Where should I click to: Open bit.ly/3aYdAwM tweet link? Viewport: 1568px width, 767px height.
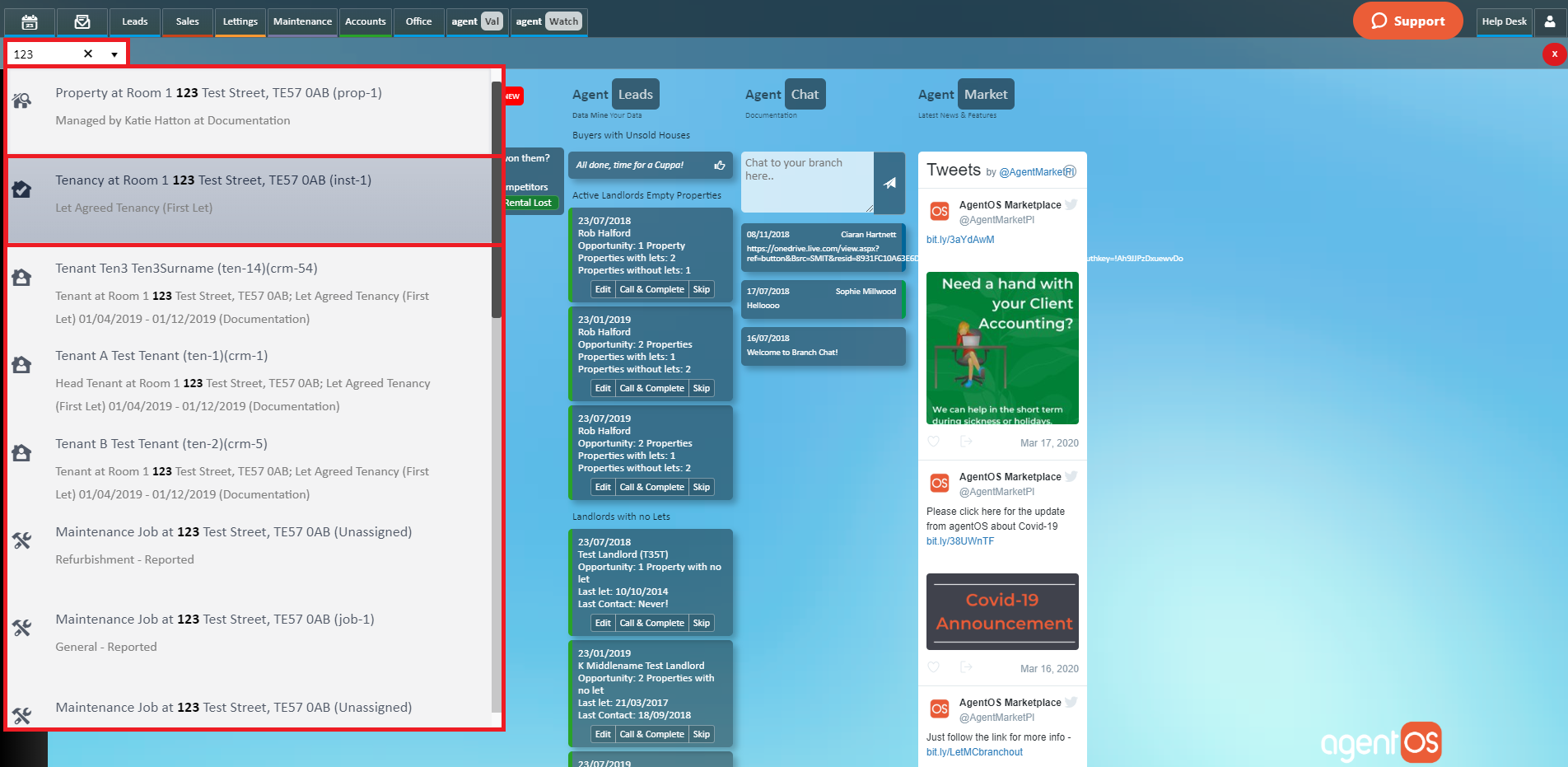coord(959,240)
